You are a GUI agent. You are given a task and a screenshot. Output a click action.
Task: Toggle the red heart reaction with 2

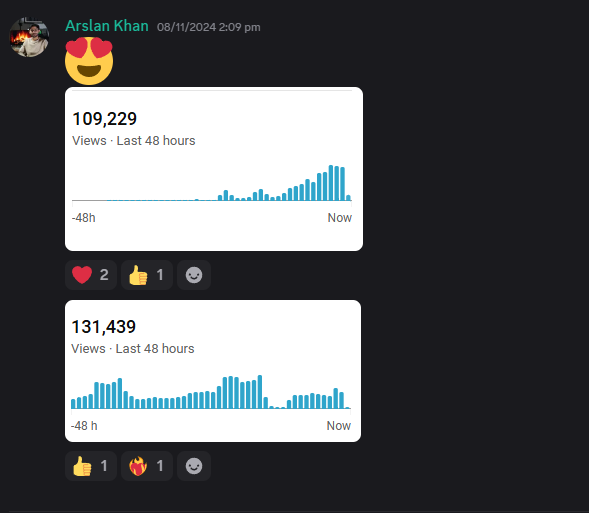[x=91, y=275]
